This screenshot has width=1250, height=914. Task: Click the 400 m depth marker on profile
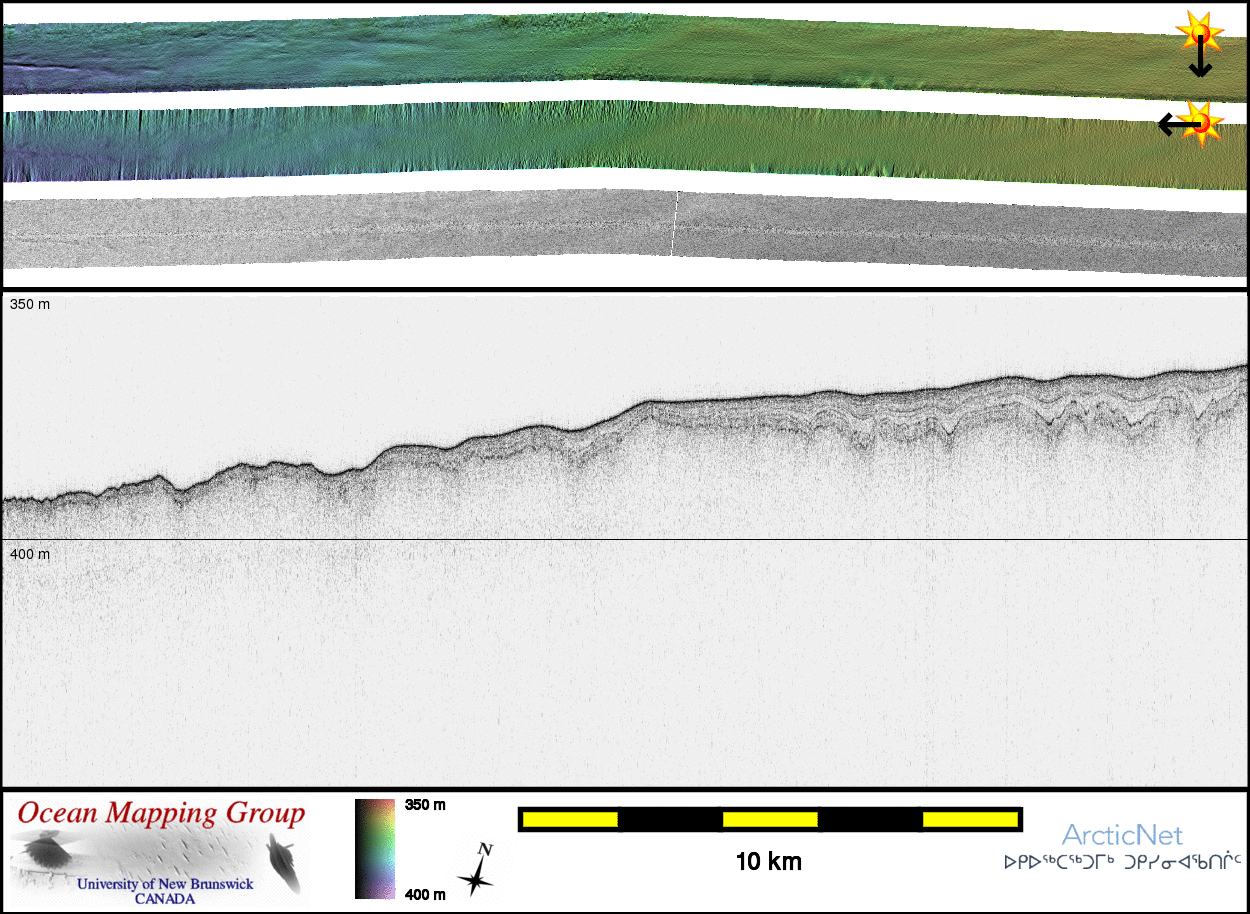30,553
